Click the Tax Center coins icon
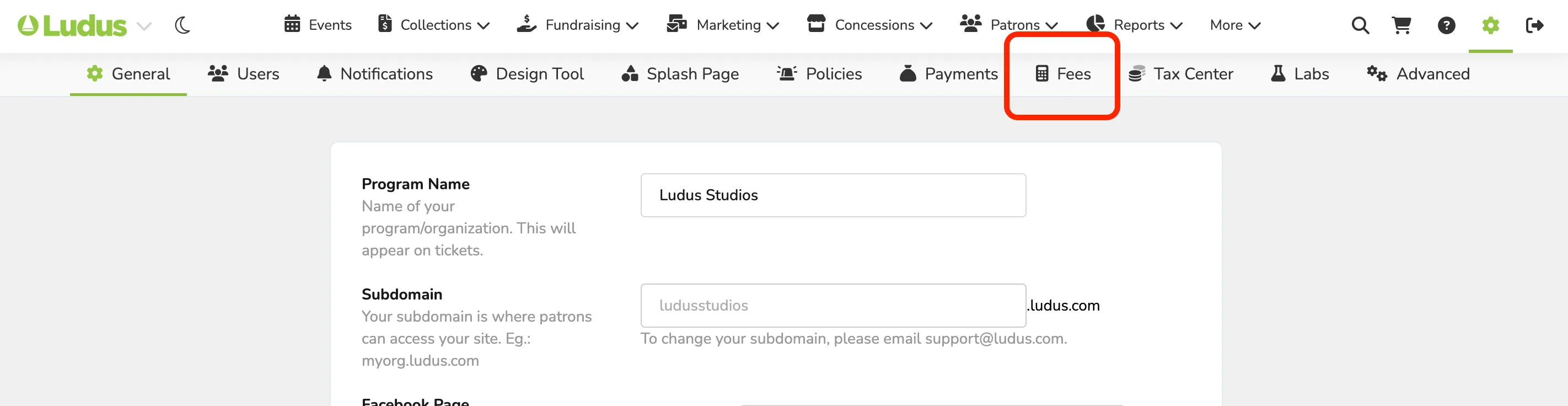The width and height of the screenshot is (1568, 406). pyautogui.click(x=1137, y=74)
